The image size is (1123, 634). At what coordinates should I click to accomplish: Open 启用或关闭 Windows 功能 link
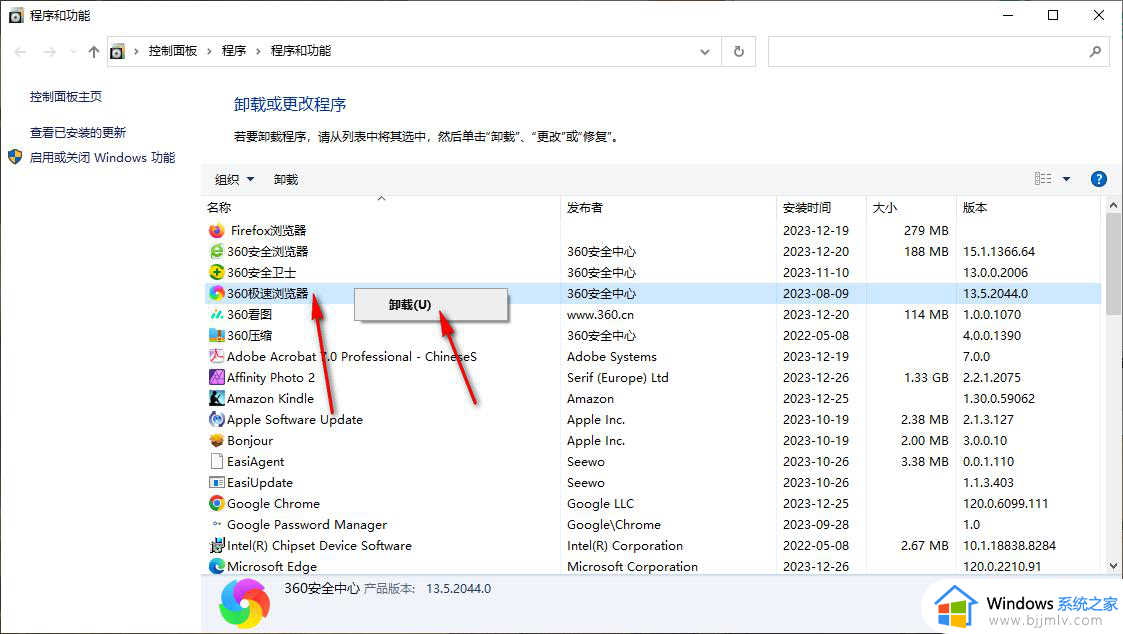click(102, 158)
